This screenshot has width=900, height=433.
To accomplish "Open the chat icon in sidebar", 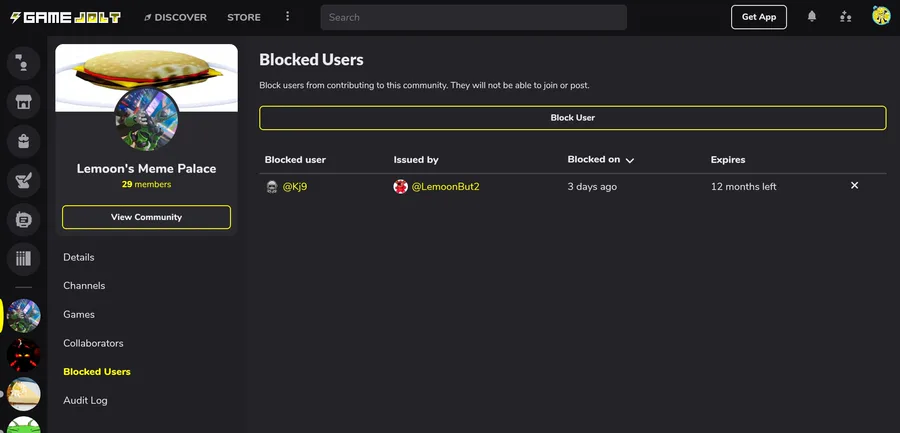I will click(x=23, y=219).
